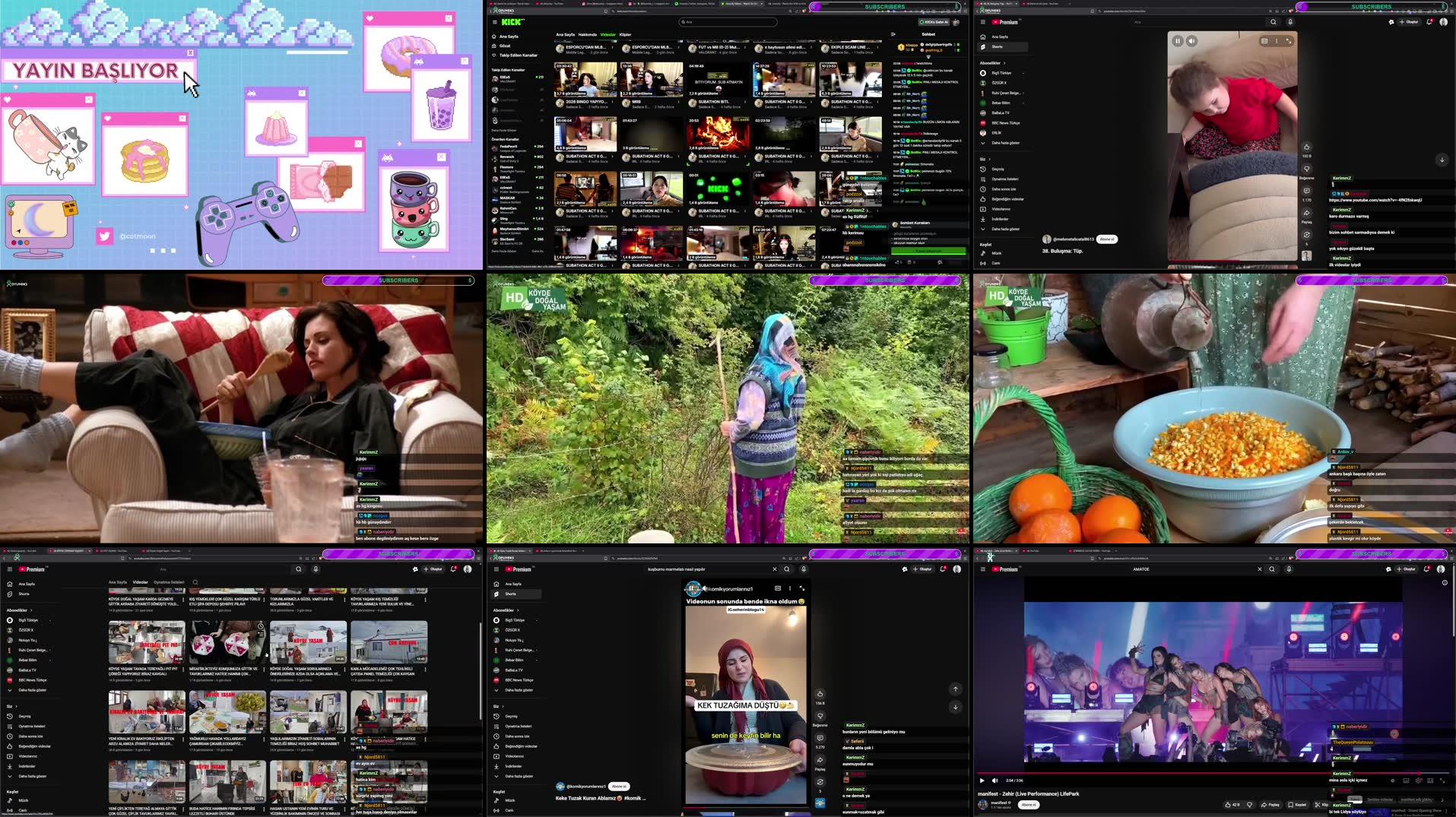
Task: Expand the Siz section arrow
Action: 503,706
